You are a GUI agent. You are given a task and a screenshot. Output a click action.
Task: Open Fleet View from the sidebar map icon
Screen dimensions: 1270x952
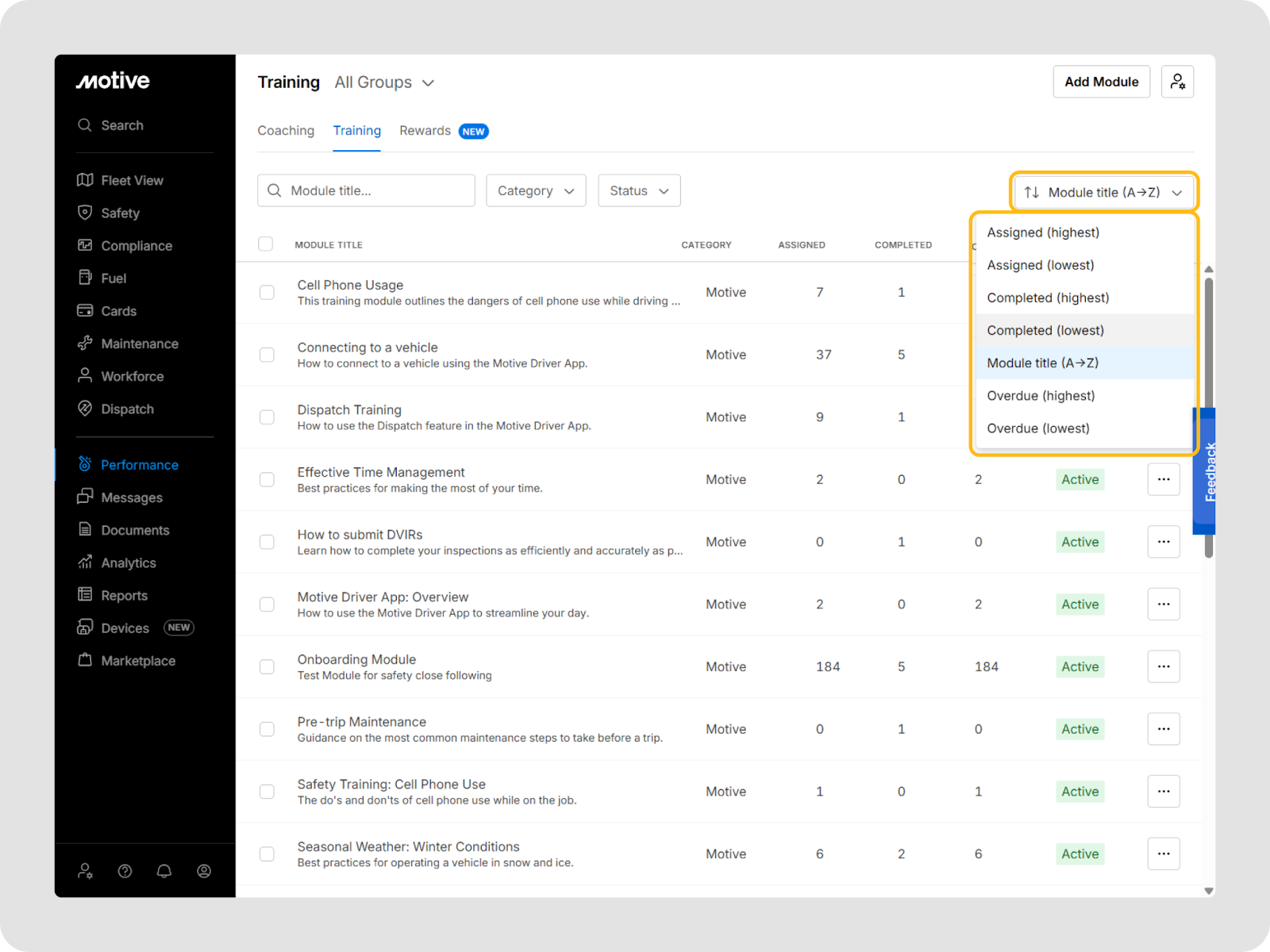tap(85, 180)
